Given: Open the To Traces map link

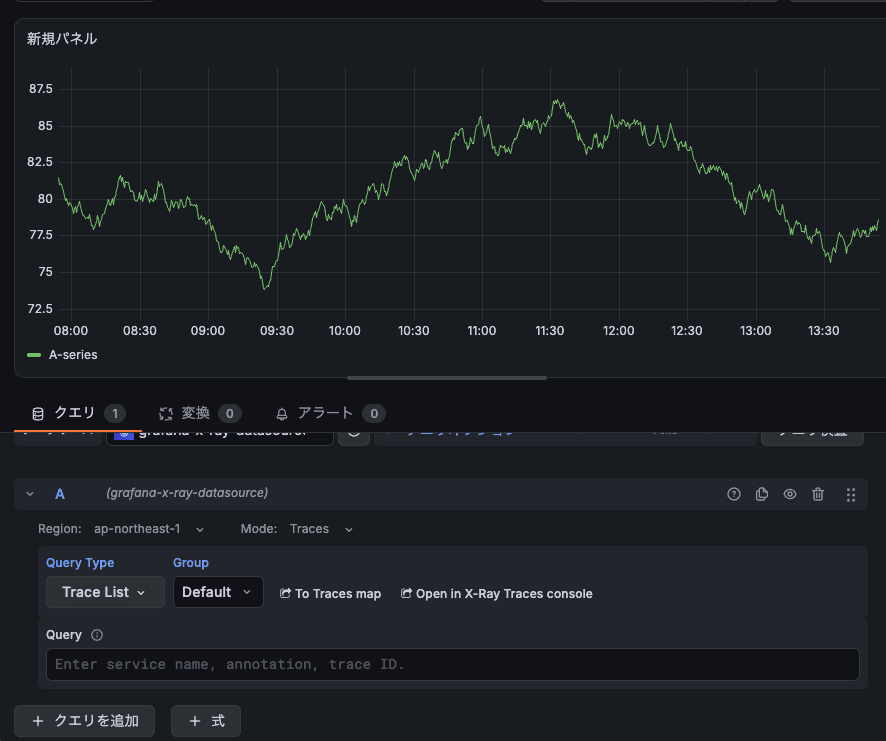Looking at the screenshot, I should 331,593.
